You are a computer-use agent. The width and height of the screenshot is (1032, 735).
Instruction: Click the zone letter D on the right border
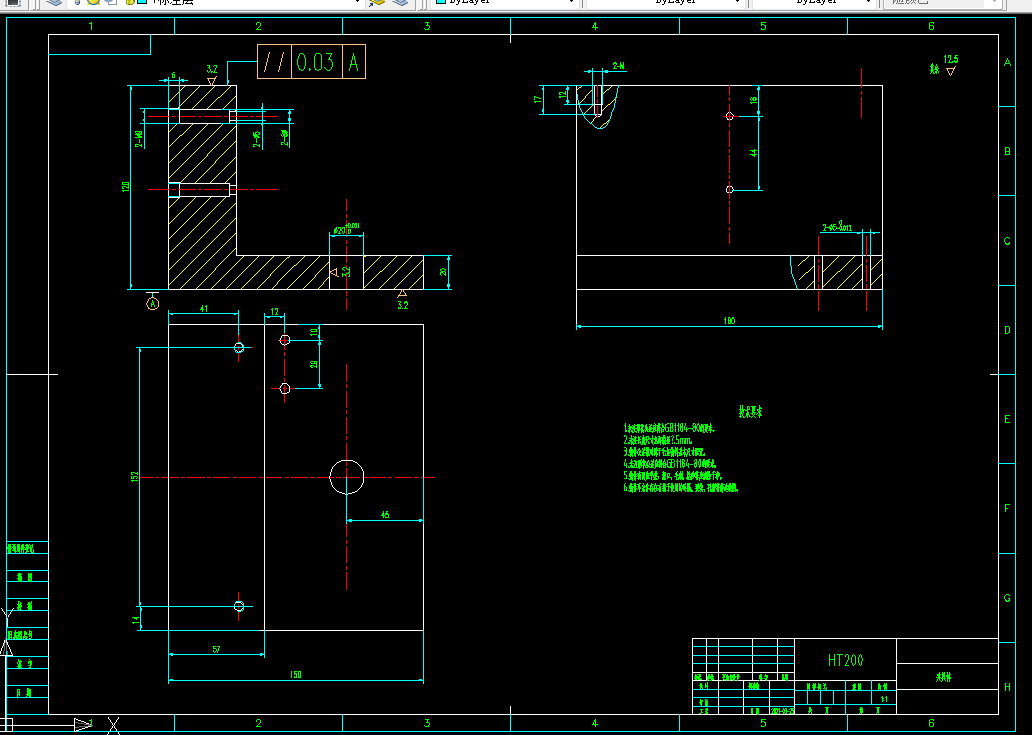point(1007,330)
